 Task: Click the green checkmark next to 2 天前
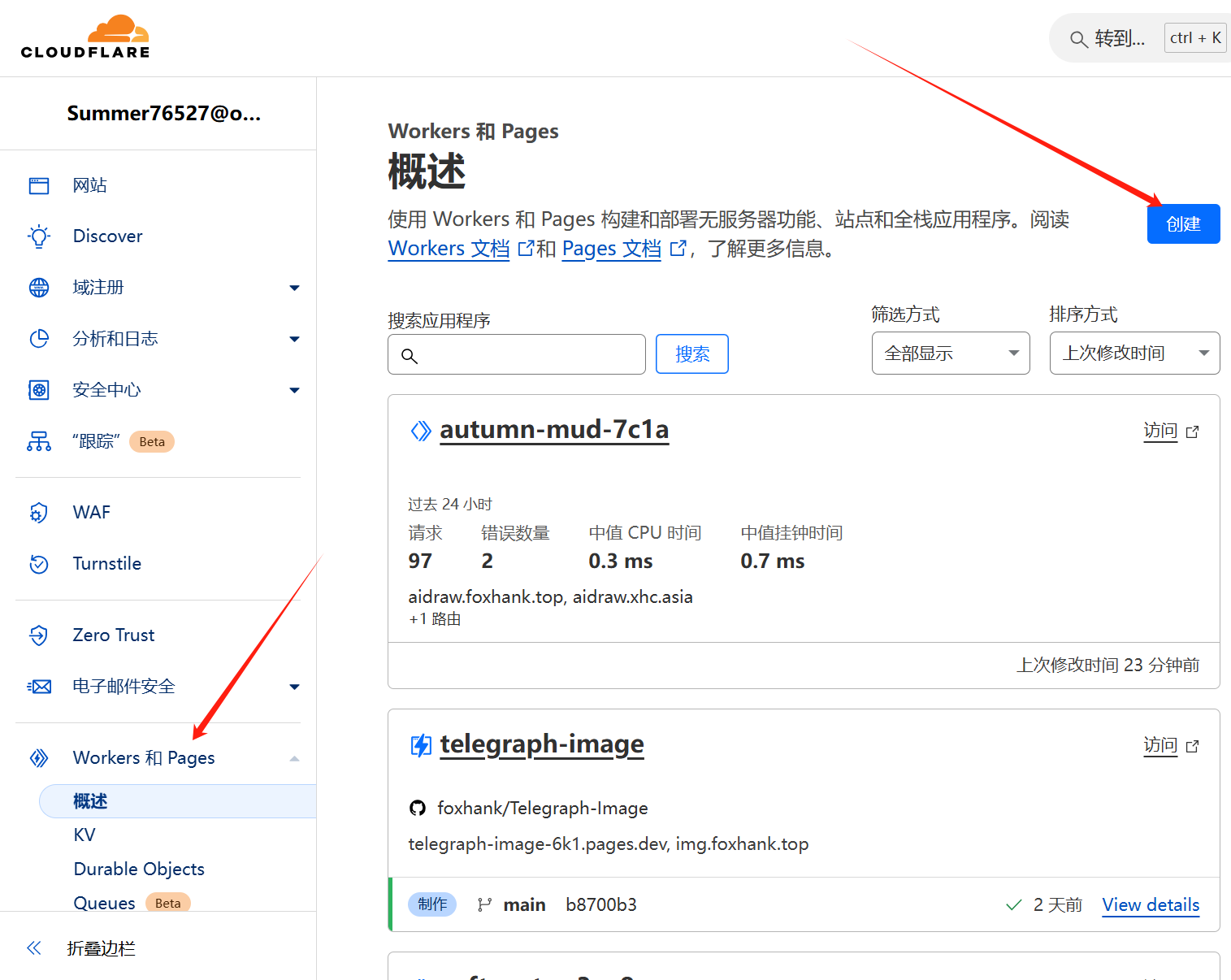(1014, 904)
